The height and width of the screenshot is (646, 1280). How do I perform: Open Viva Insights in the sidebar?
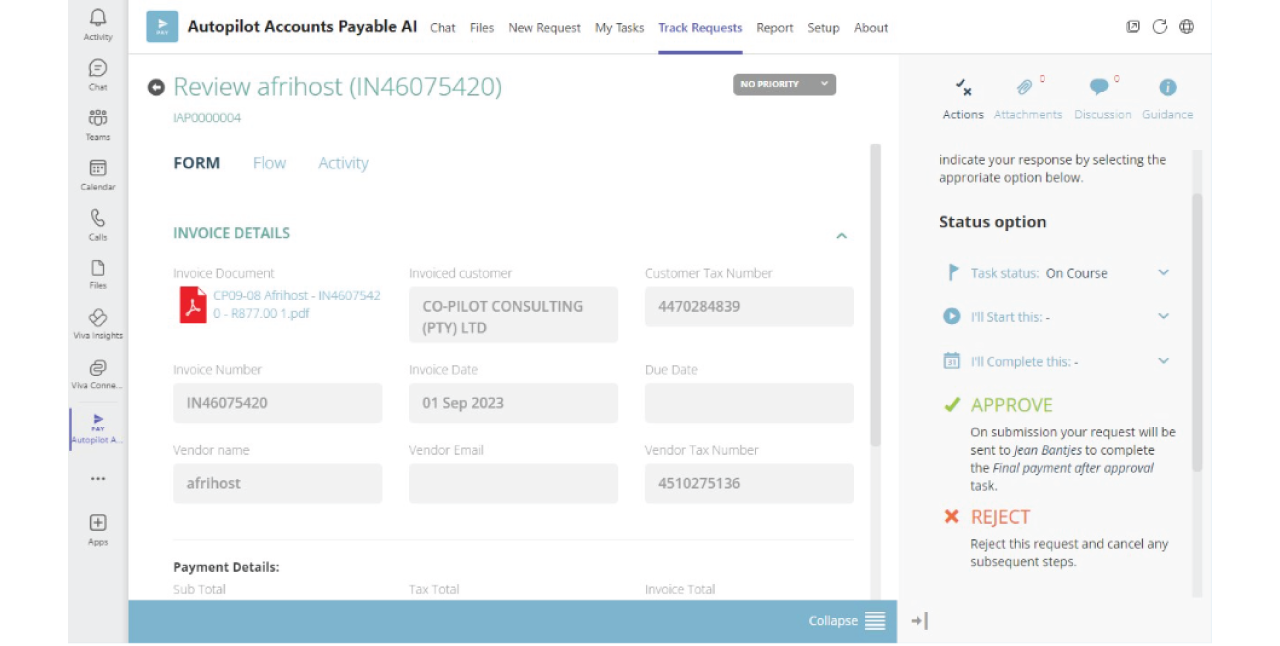pyautogui.click(x=98, y=323)
